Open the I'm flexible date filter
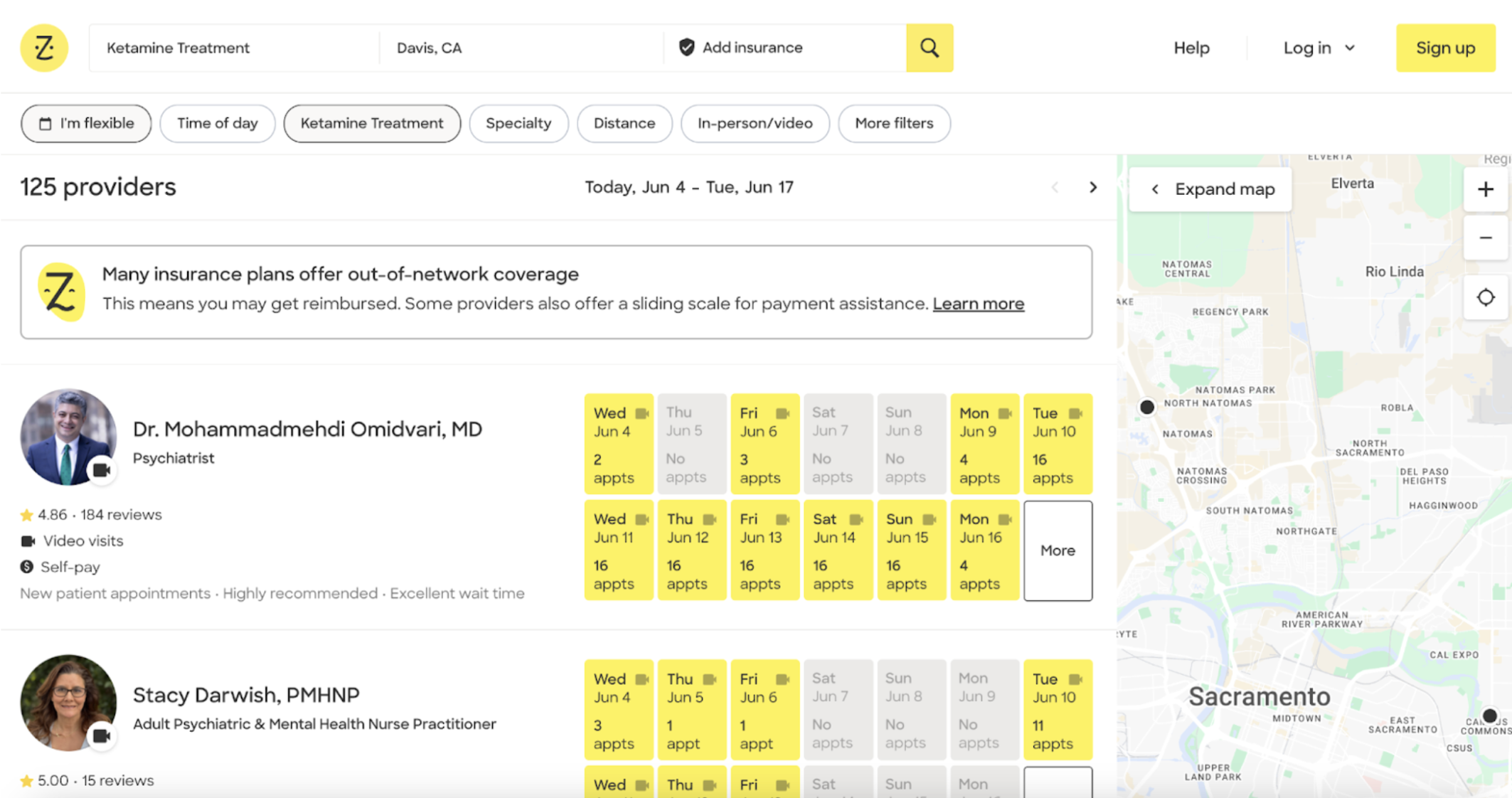The width and height of the screenshot is (1512, 798). click(86, 124)
